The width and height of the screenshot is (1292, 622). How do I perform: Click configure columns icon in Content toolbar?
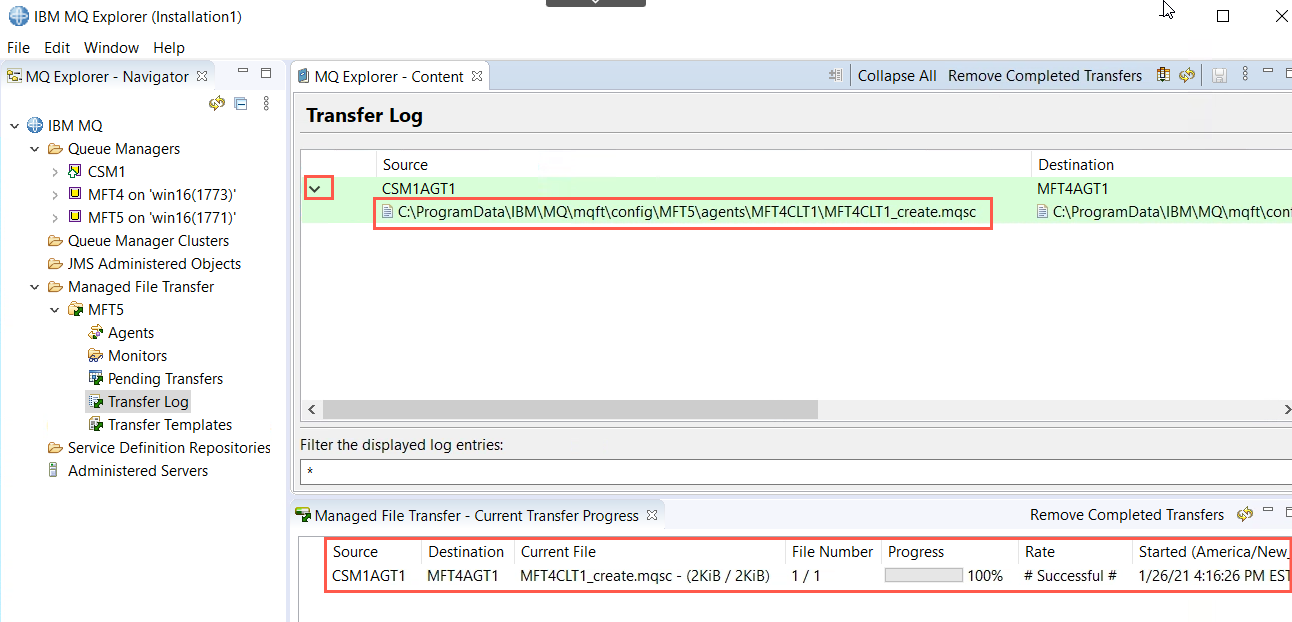(1163, 75)
